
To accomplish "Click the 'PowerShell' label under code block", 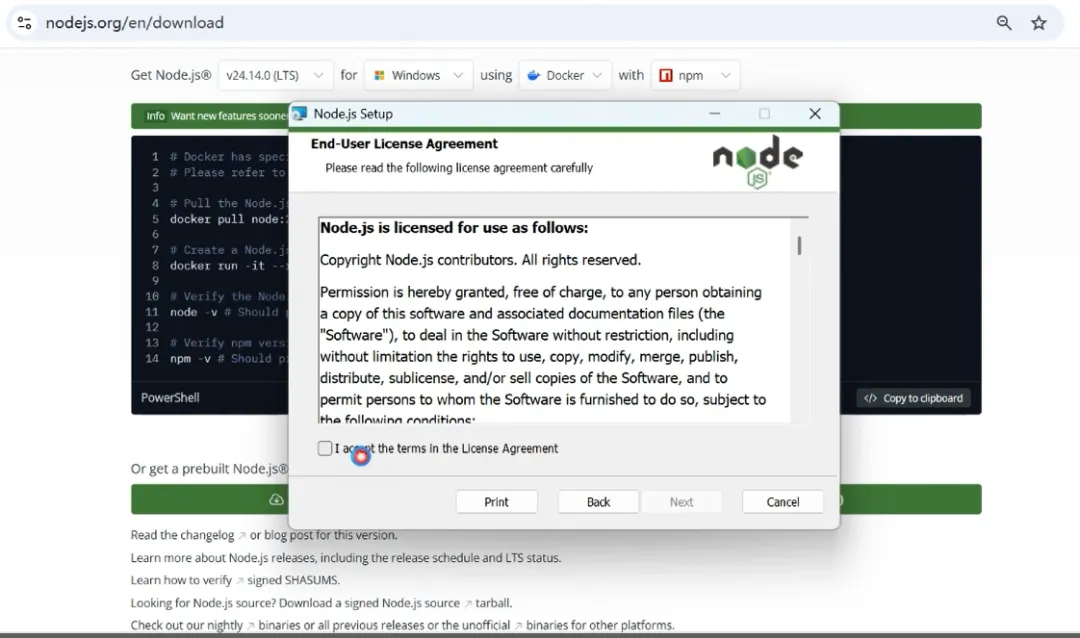I will point(170,398).
